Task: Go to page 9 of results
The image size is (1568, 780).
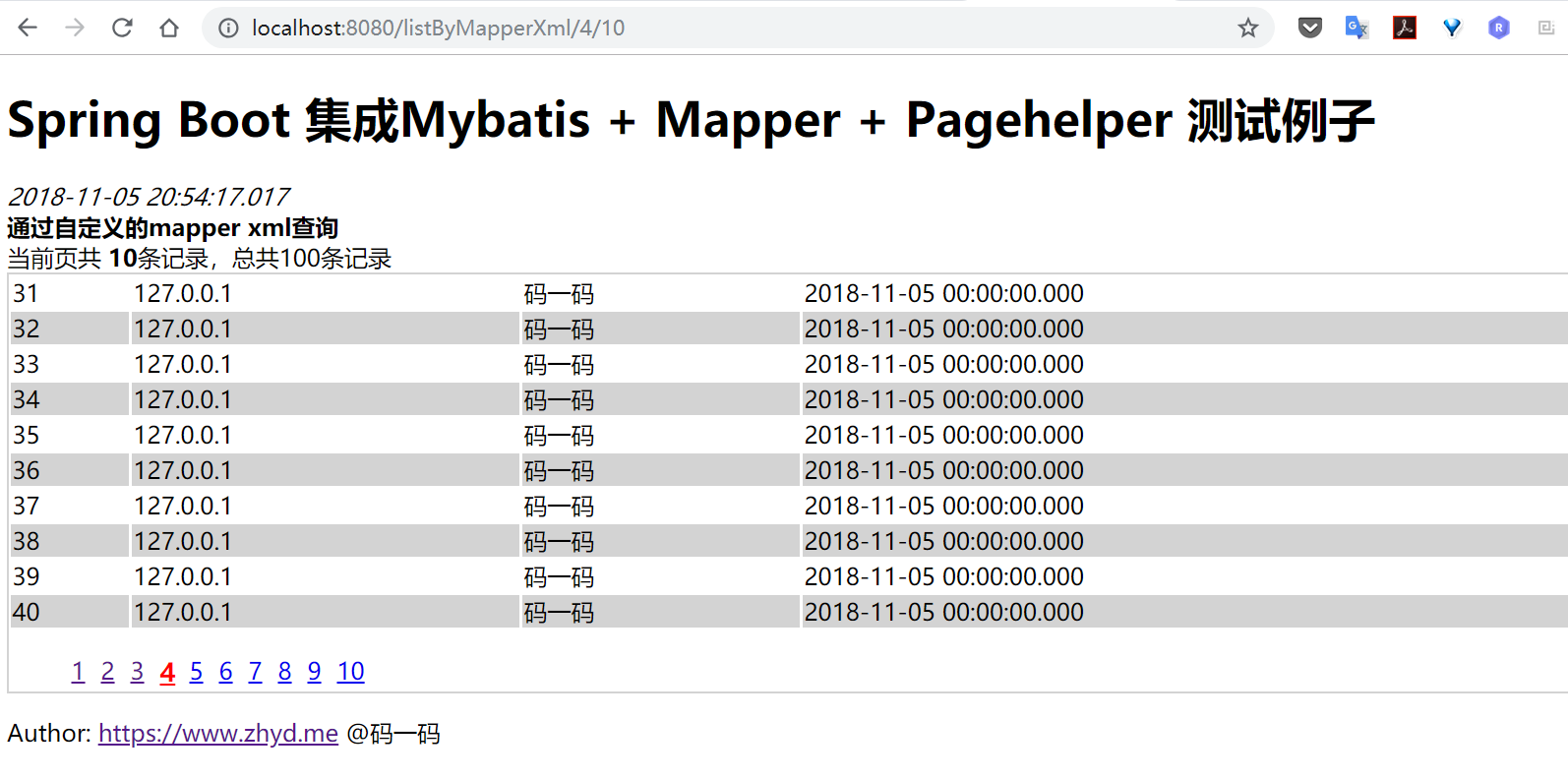Action: tap(314, 672)
